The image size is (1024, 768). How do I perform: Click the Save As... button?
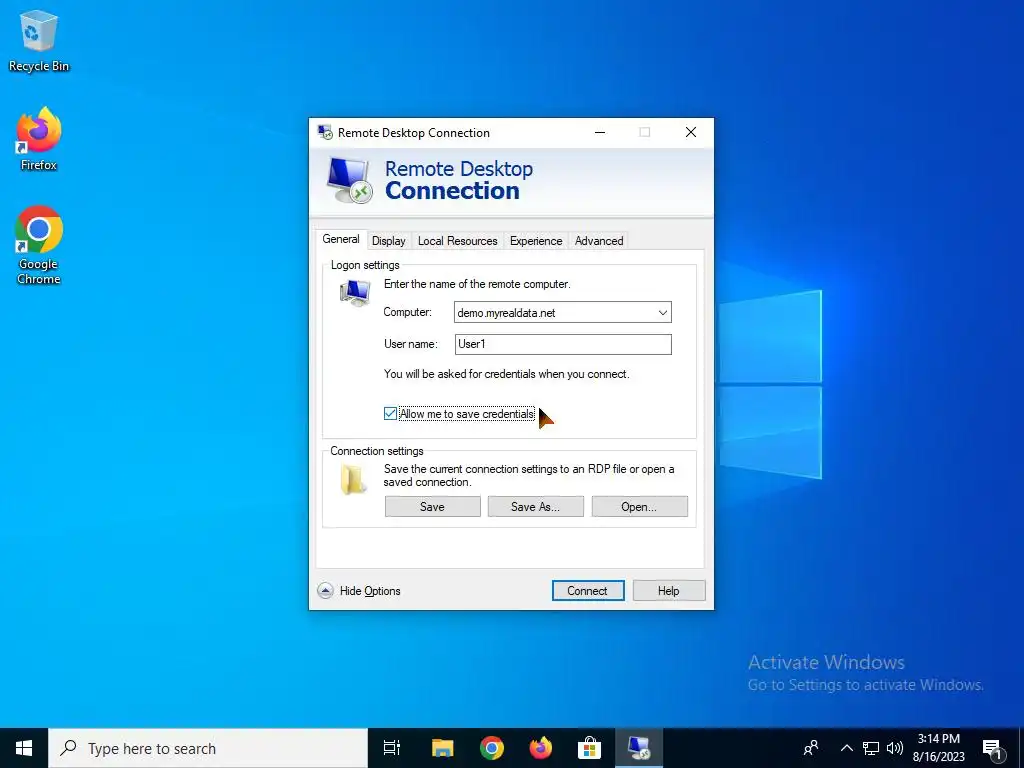pyautogui.click(x=536, y=507)
